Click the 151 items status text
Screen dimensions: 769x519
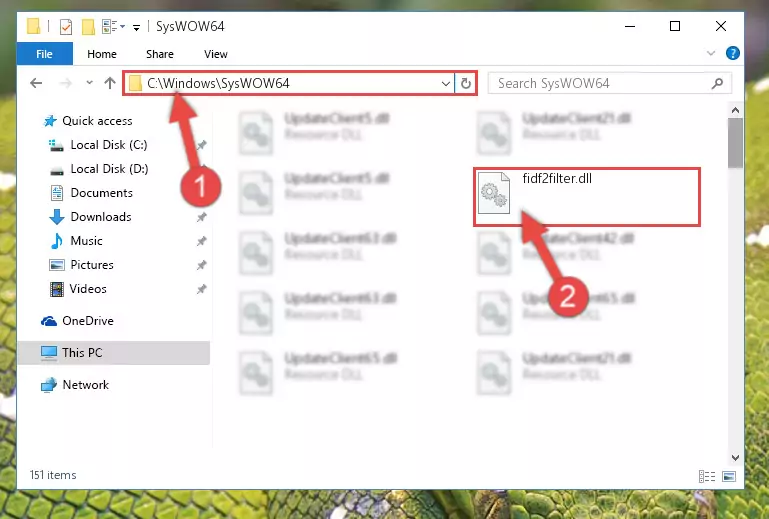(53, 475)
